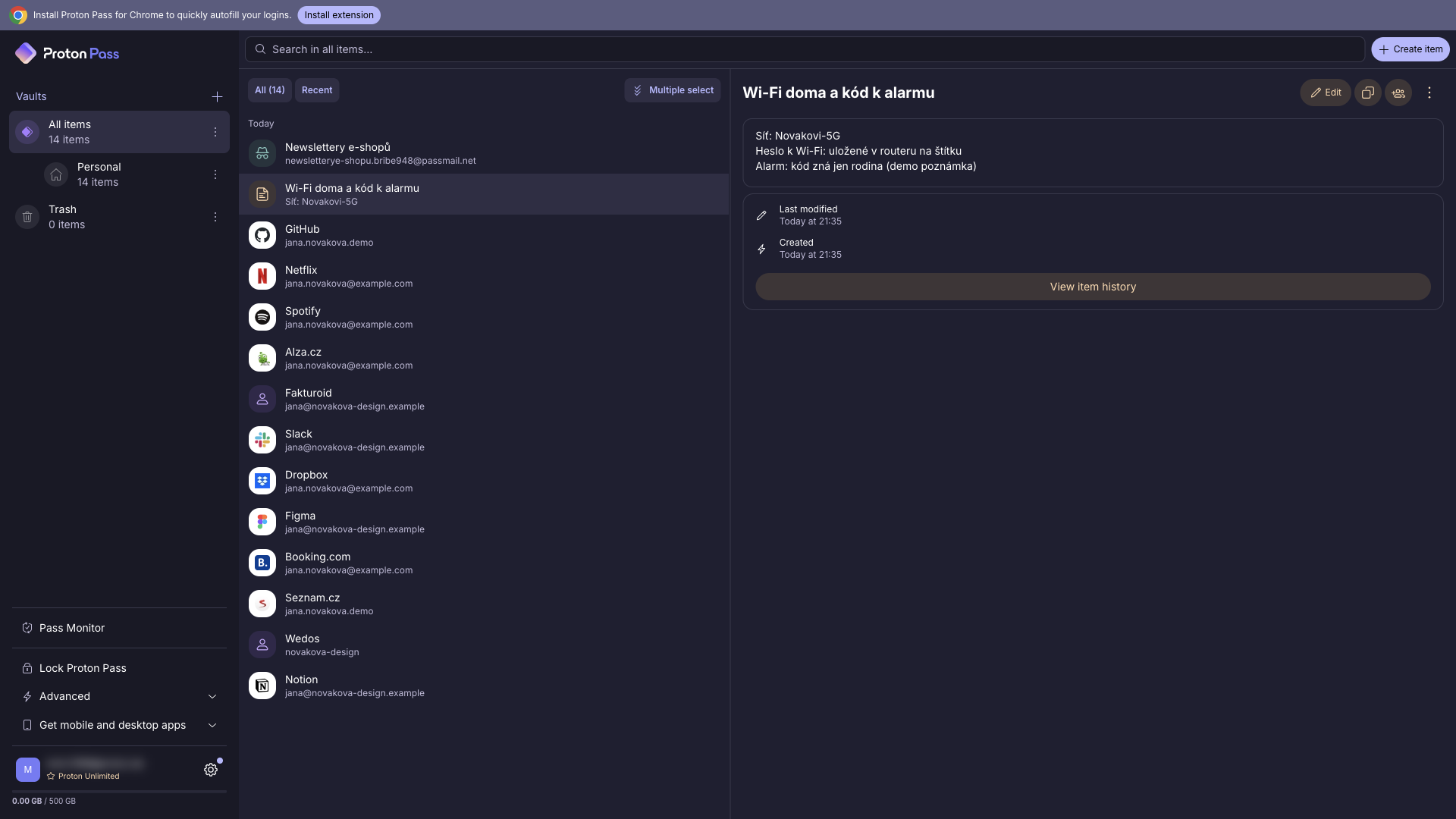Open the Newslettery e-shopů item
The image size is (1456, 819).
(x=484, y=153)
